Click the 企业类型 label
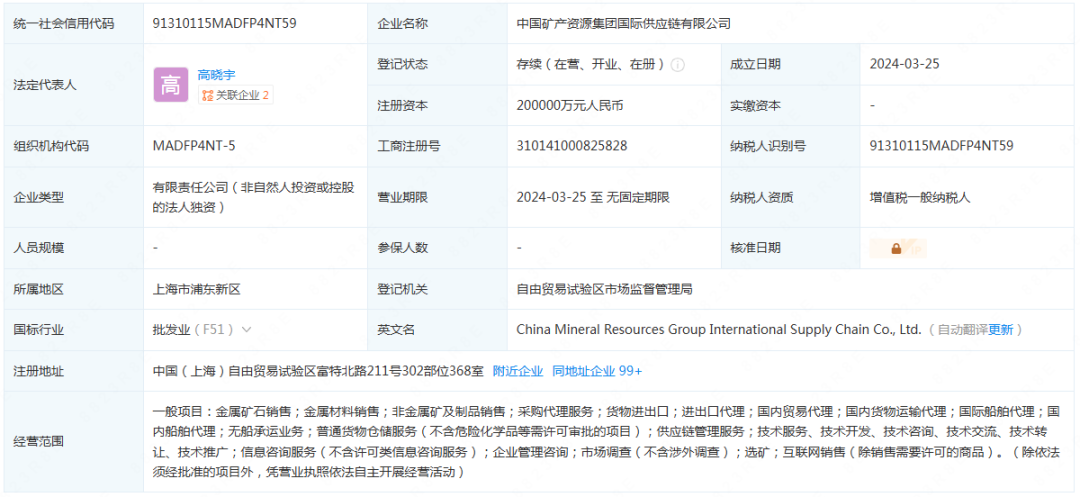The width and height of the screenshot is (1080, 497). point(39,198)
